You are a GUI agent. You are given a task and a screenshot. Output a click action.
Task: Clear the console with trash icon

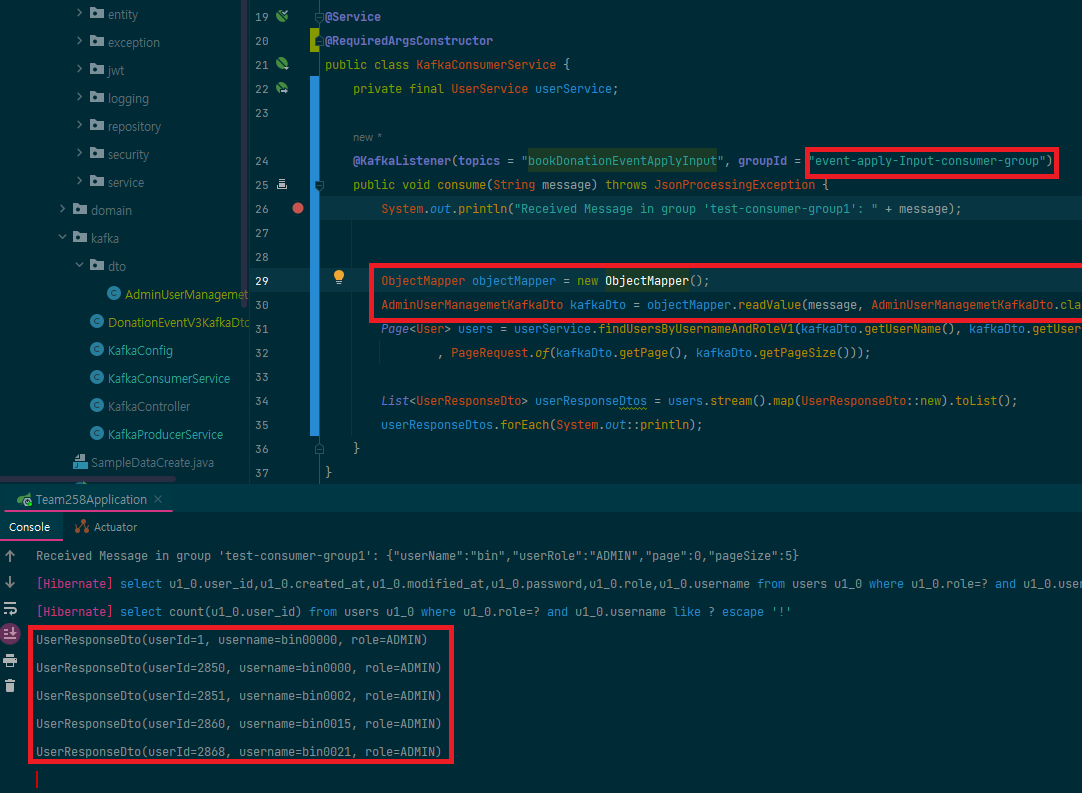[10, 686]
